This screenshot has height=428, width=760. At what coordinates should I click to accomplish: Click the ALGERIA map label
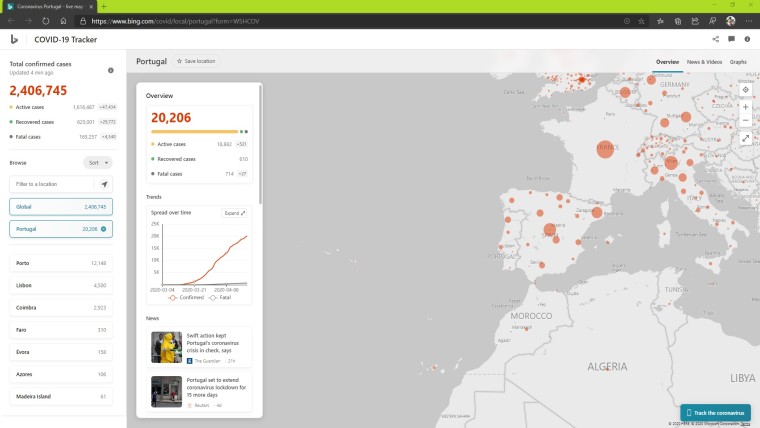click(x=607, y=366)
